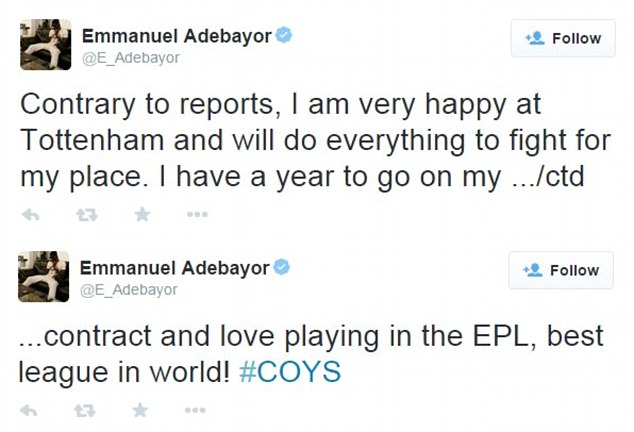The height and width of the screenshot is (432, 634).
Task: Click the verified badge in the top tweet
Action: [284, 36]
